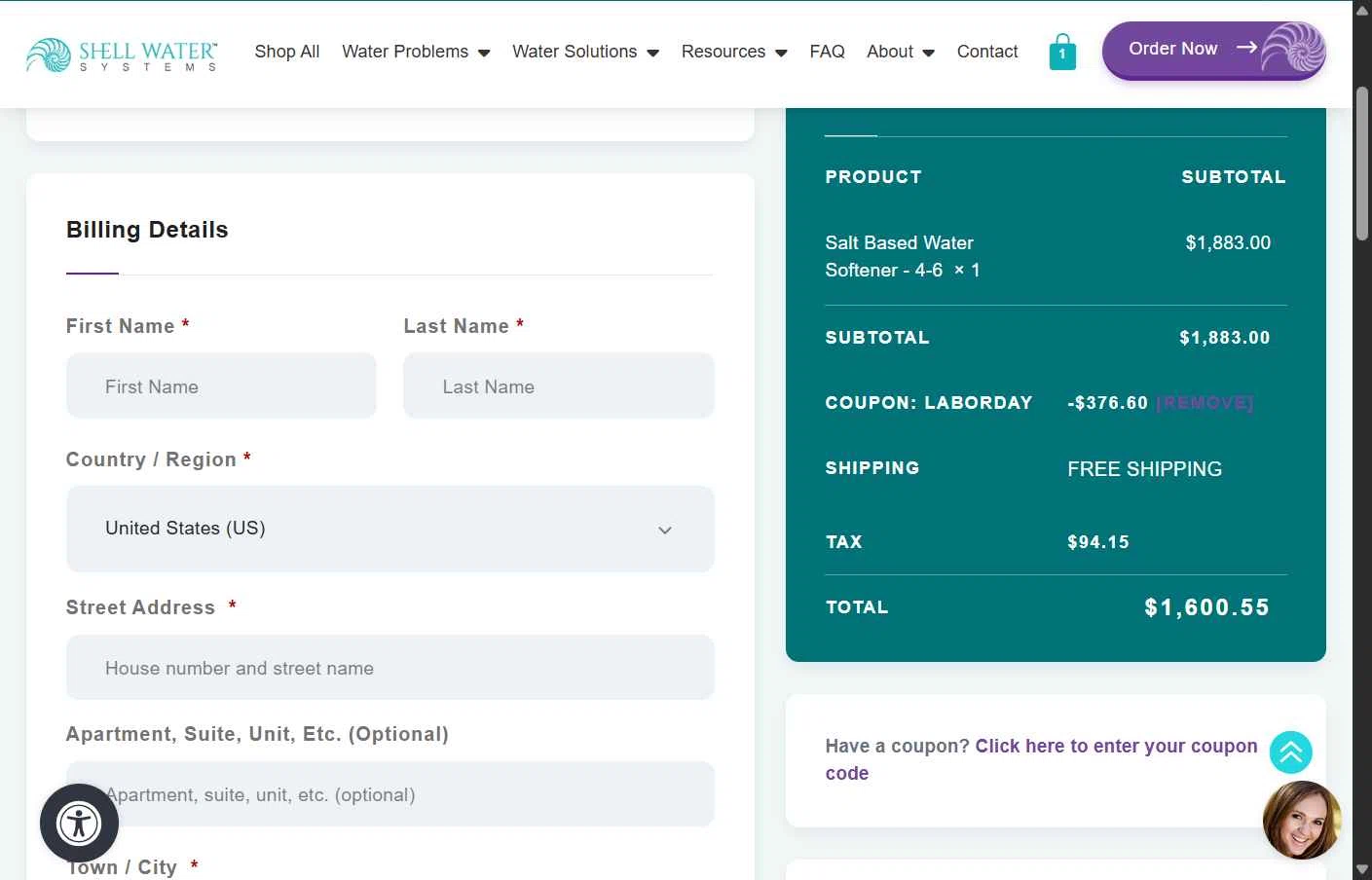Focus the Apartment, suite, unit optional field
Screen dimensions: 1372x880
[x=390, y=794]
